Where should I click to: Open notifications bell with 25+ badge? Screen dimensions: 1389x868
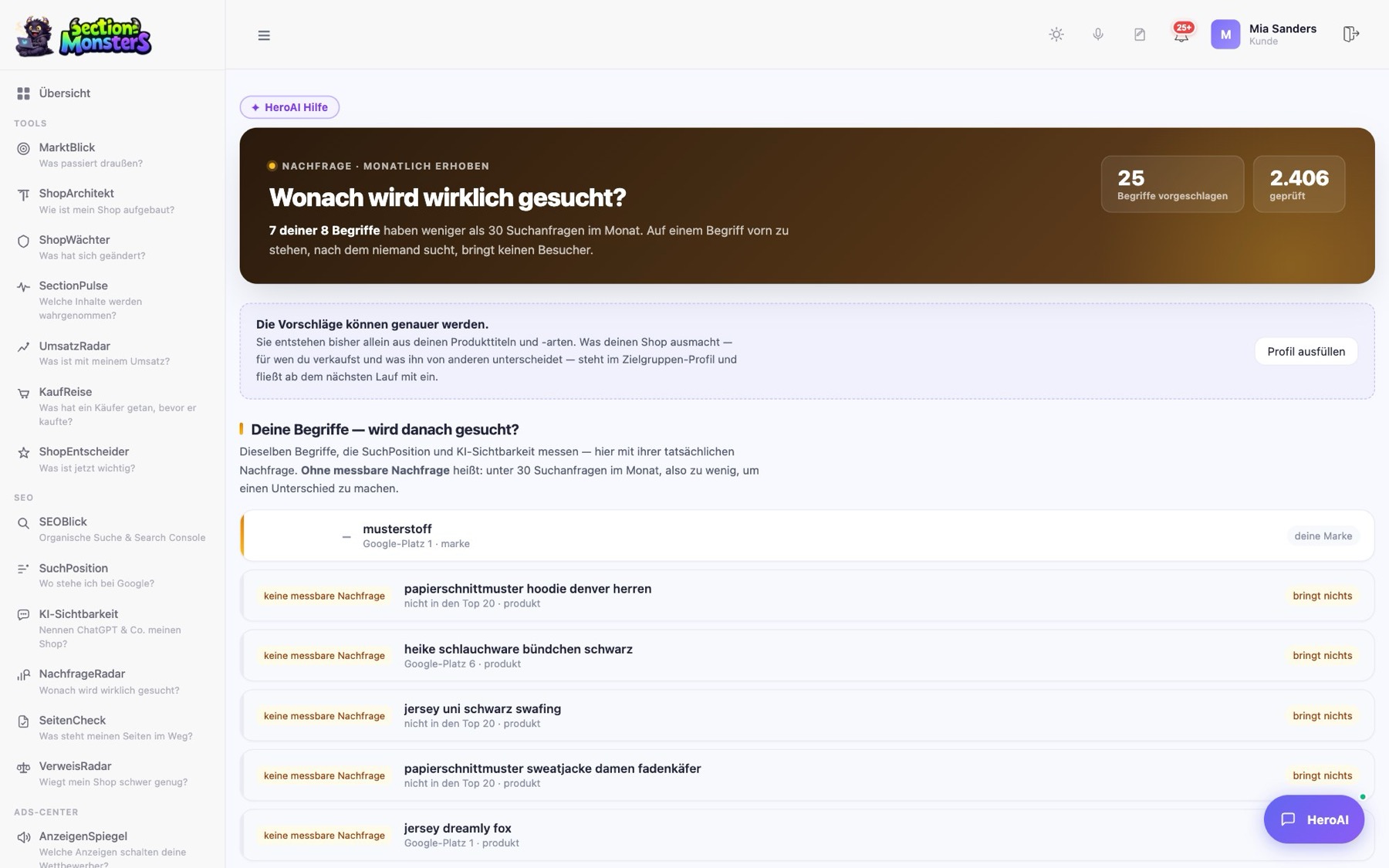tap(1182, 34)
